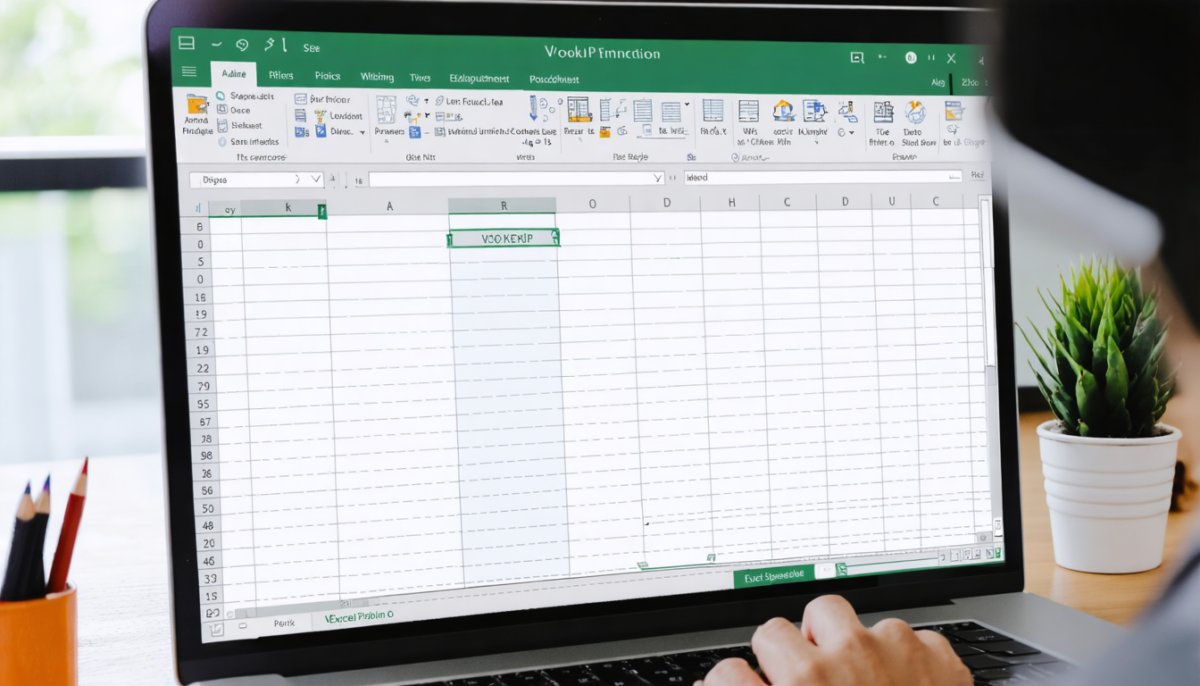This screenshot has height=686, width=1200.
Task: Switch to the 'Pioics' ribbon tab
Action: click(327, 76)
